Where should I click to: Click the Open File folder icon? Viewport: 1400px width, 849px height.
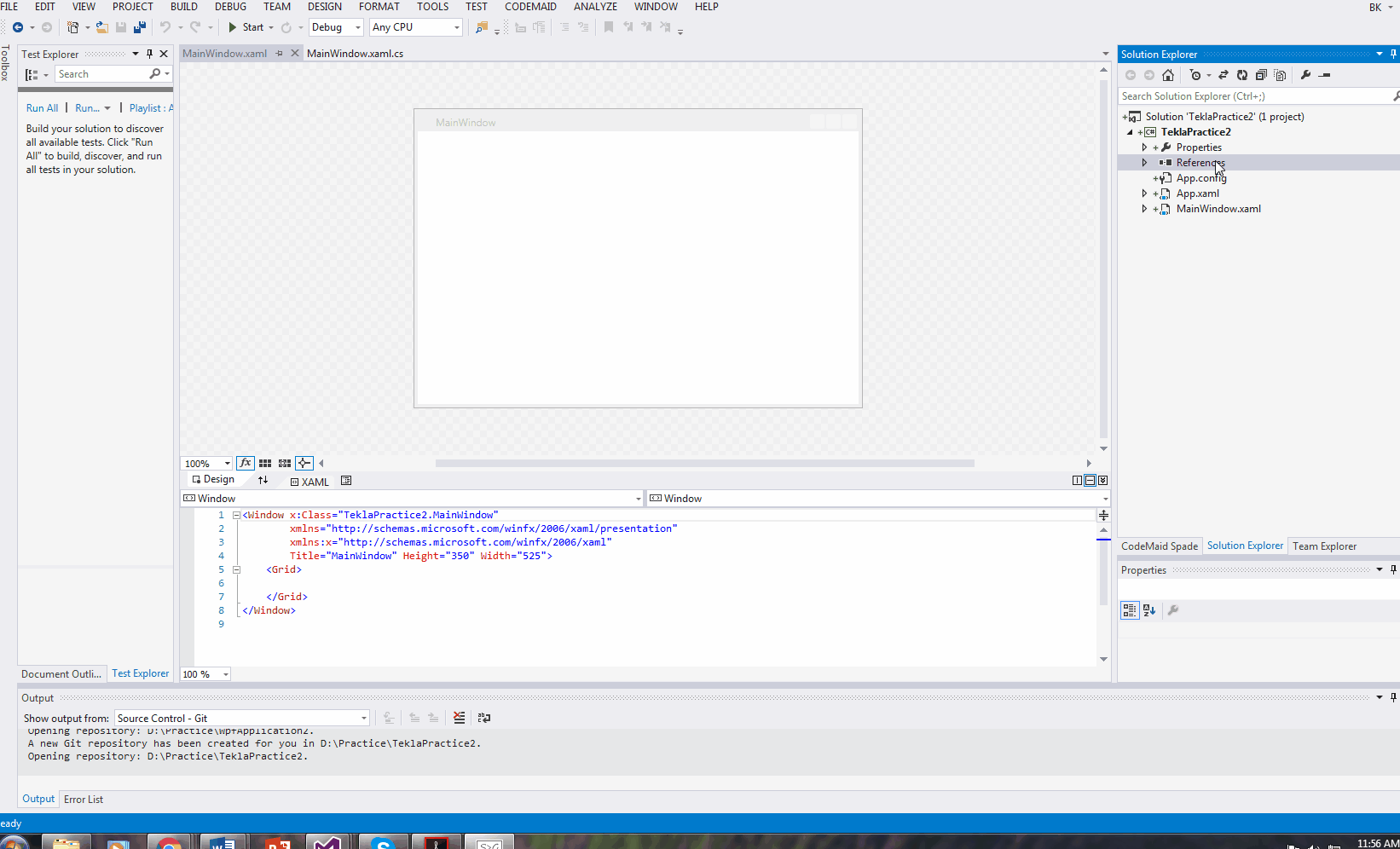coord(101,27)
